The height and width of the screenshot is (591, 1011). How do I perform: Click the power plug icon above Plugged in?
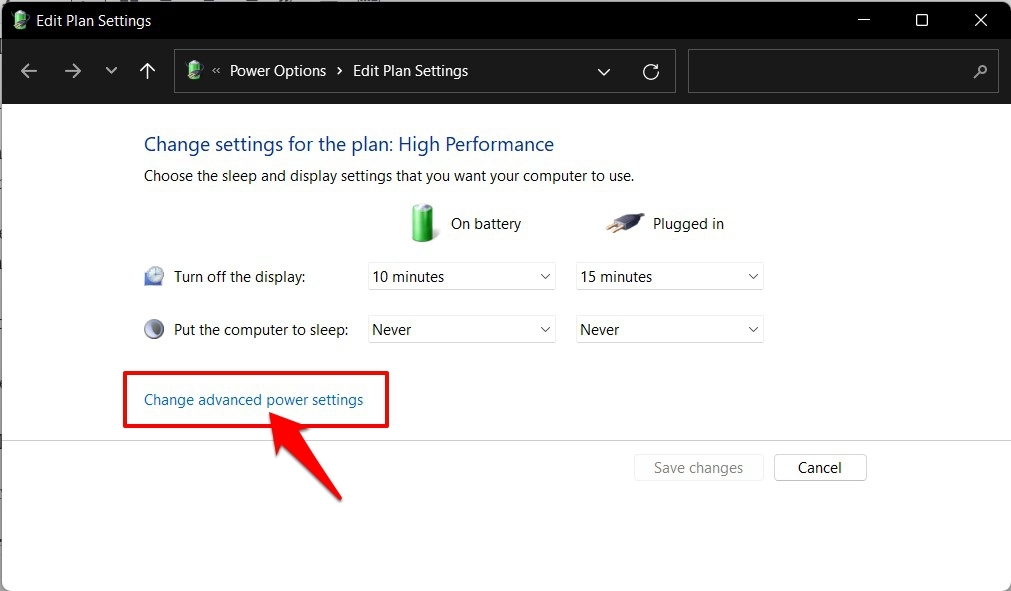[623, 222]
